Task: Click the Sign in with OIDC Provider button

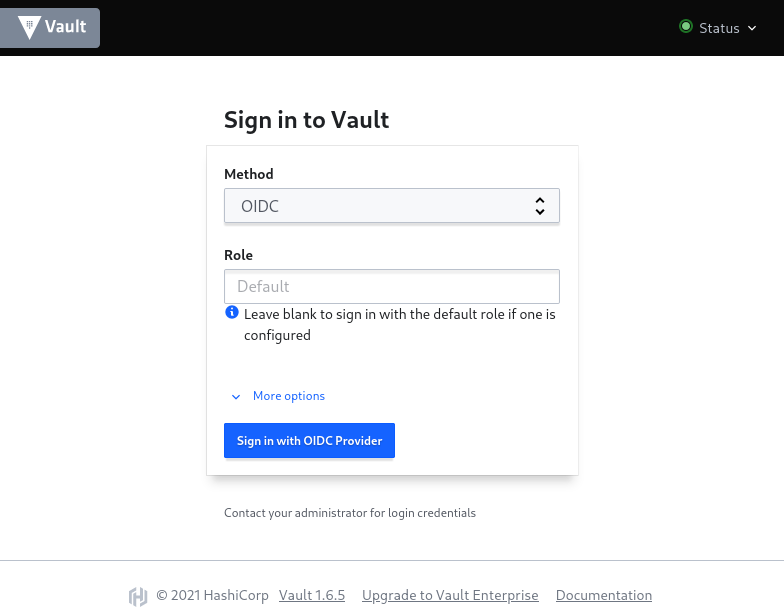Action: point(309,440)
